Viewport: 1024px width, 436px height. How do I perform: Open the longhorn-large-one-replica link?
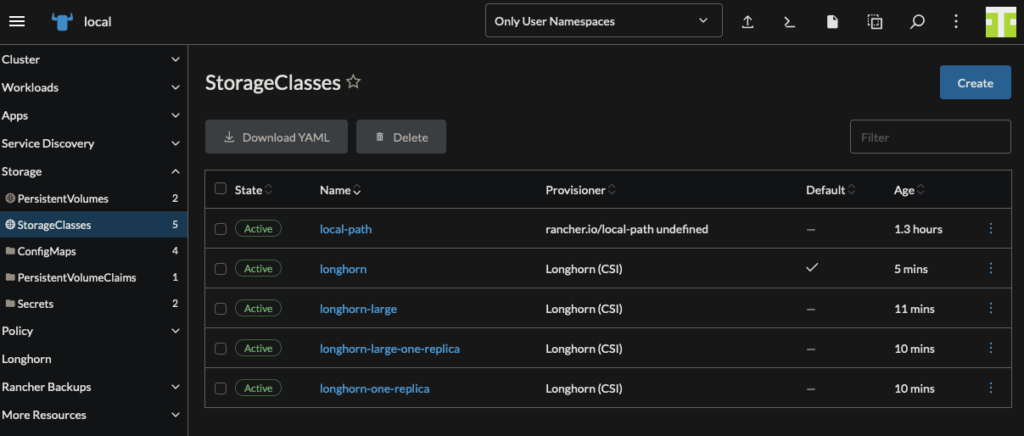click(x=389, y=348)
